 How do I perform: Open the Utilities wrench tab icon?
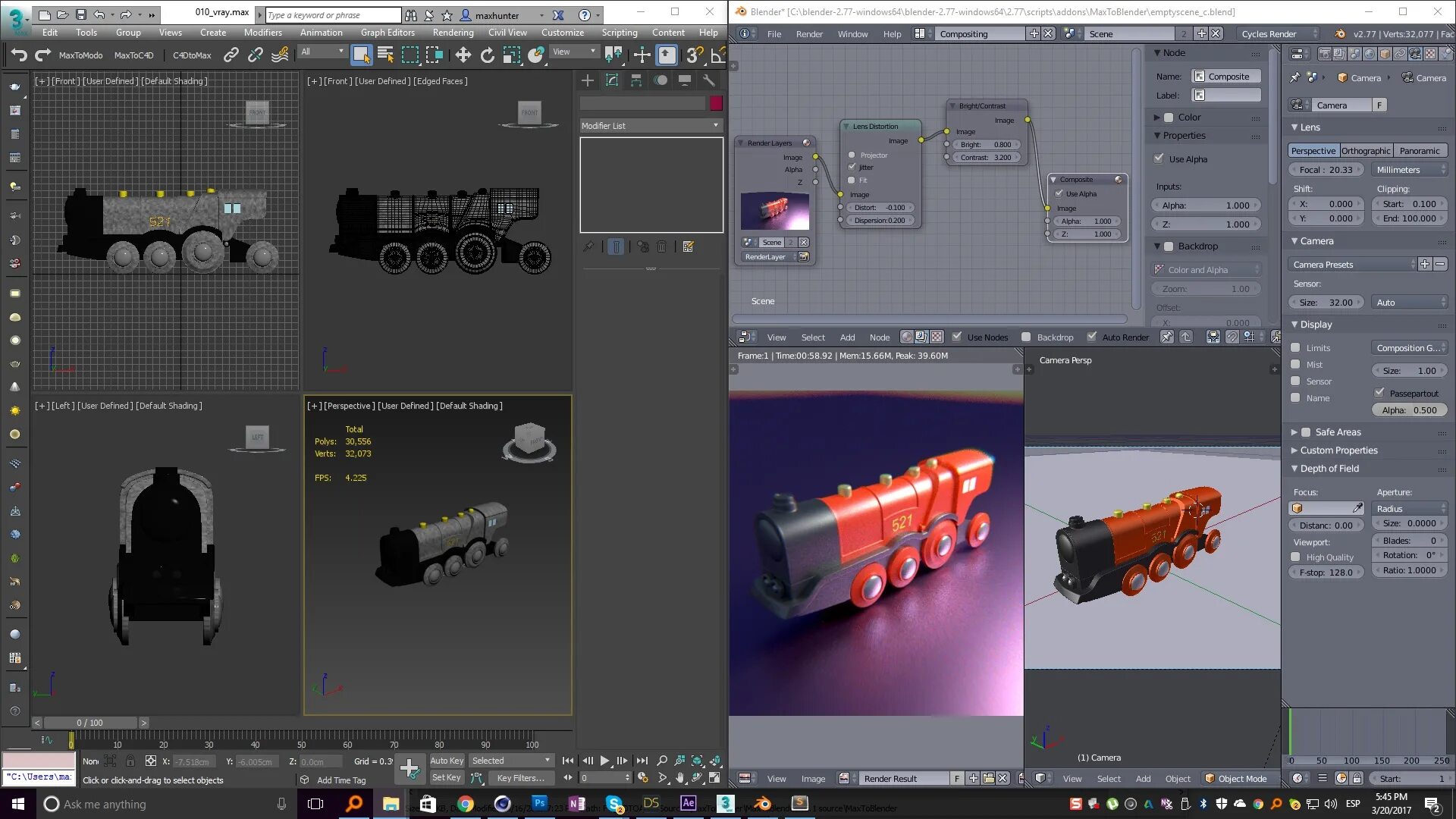click(709, 80)
